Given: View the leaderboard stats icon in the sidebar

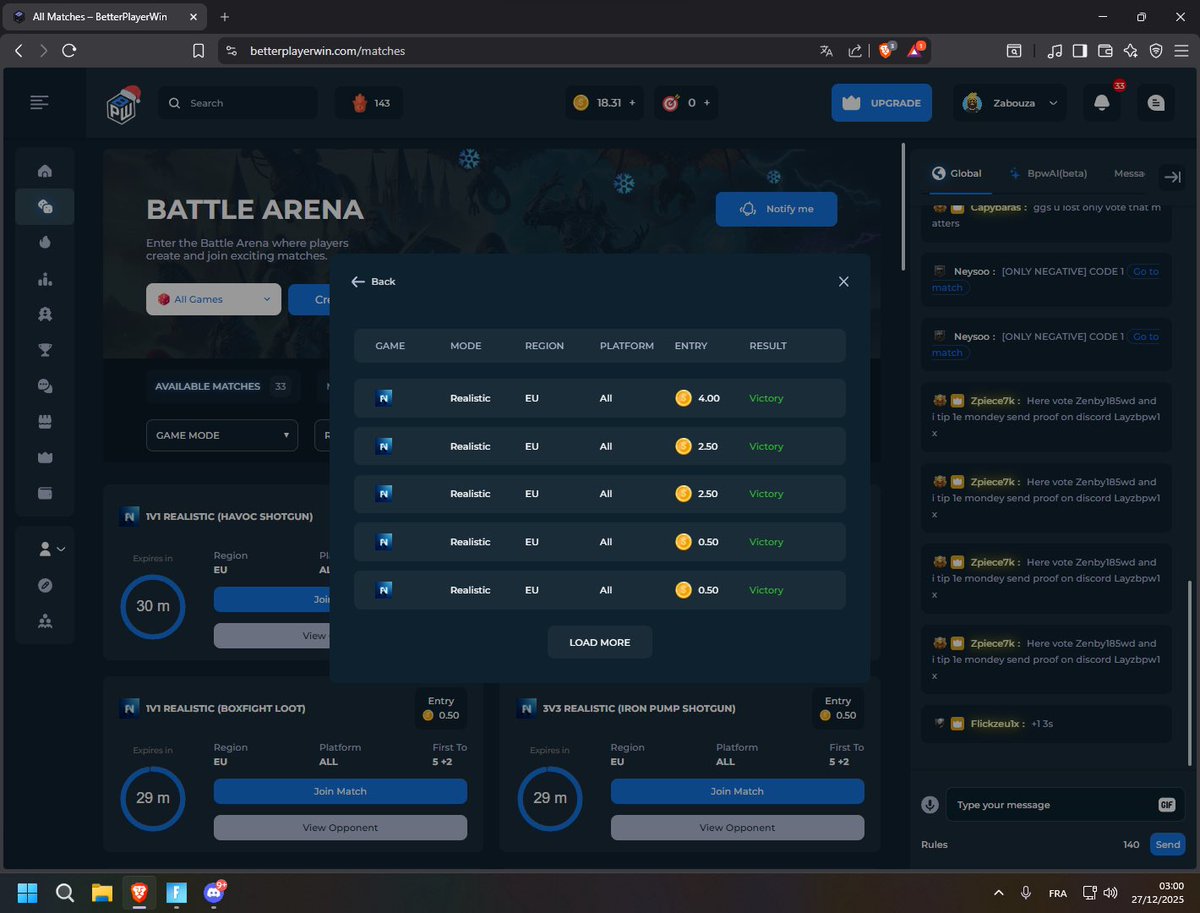Looking at the screenshot, I should click(x=44, y=278).
